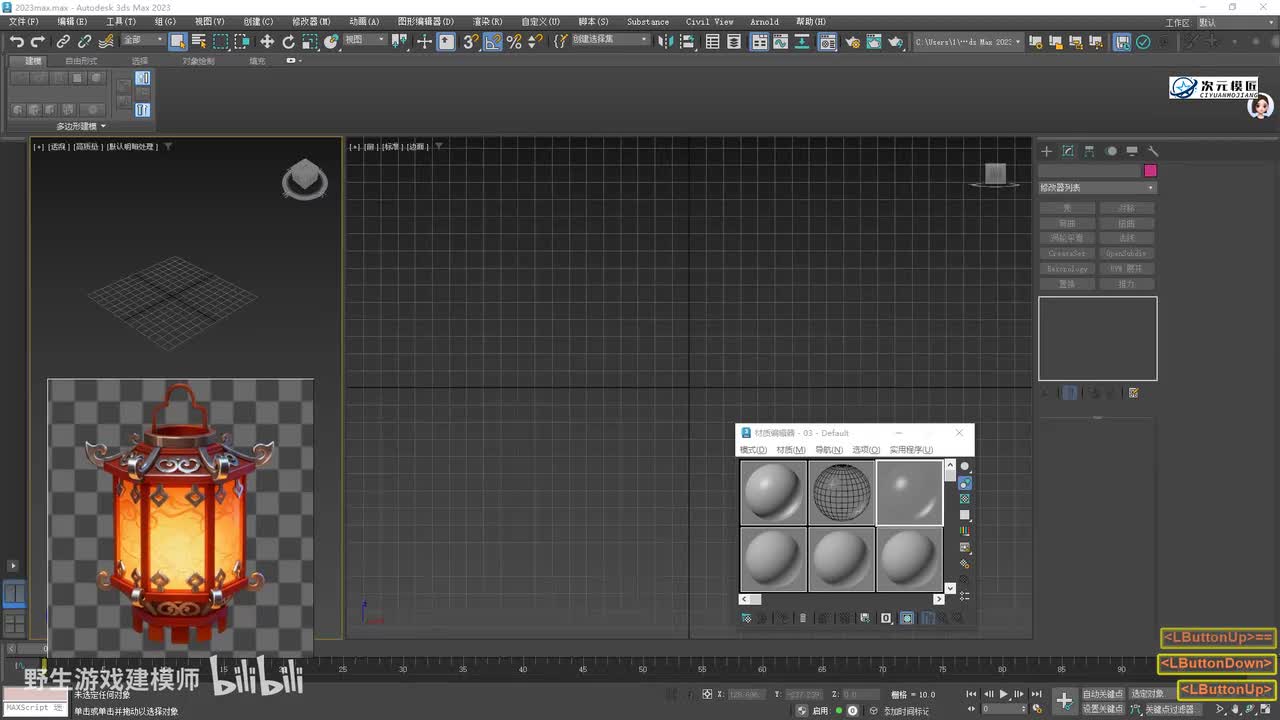
Task: Click the Mirror tool icon
Action: [x=667, y=41]
